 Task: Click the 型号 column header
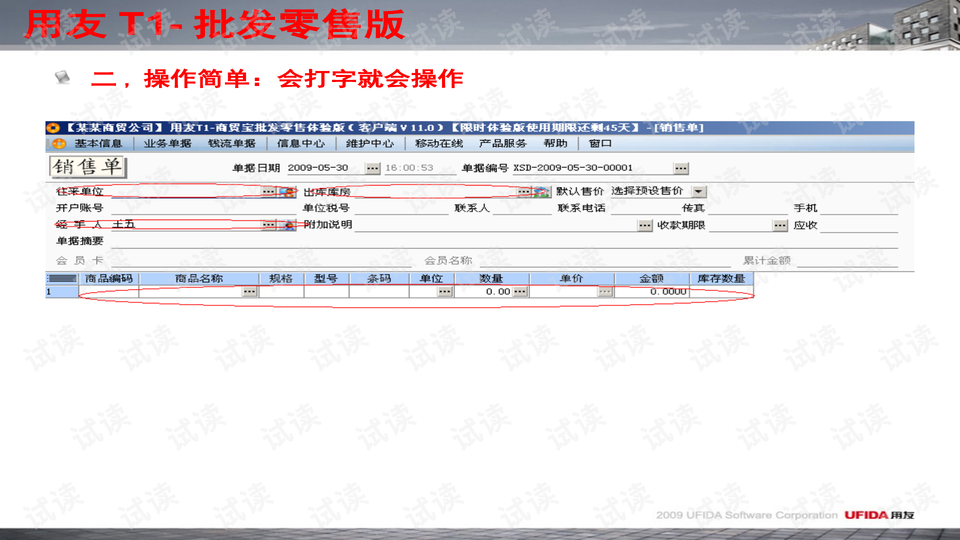click(326, 279)
